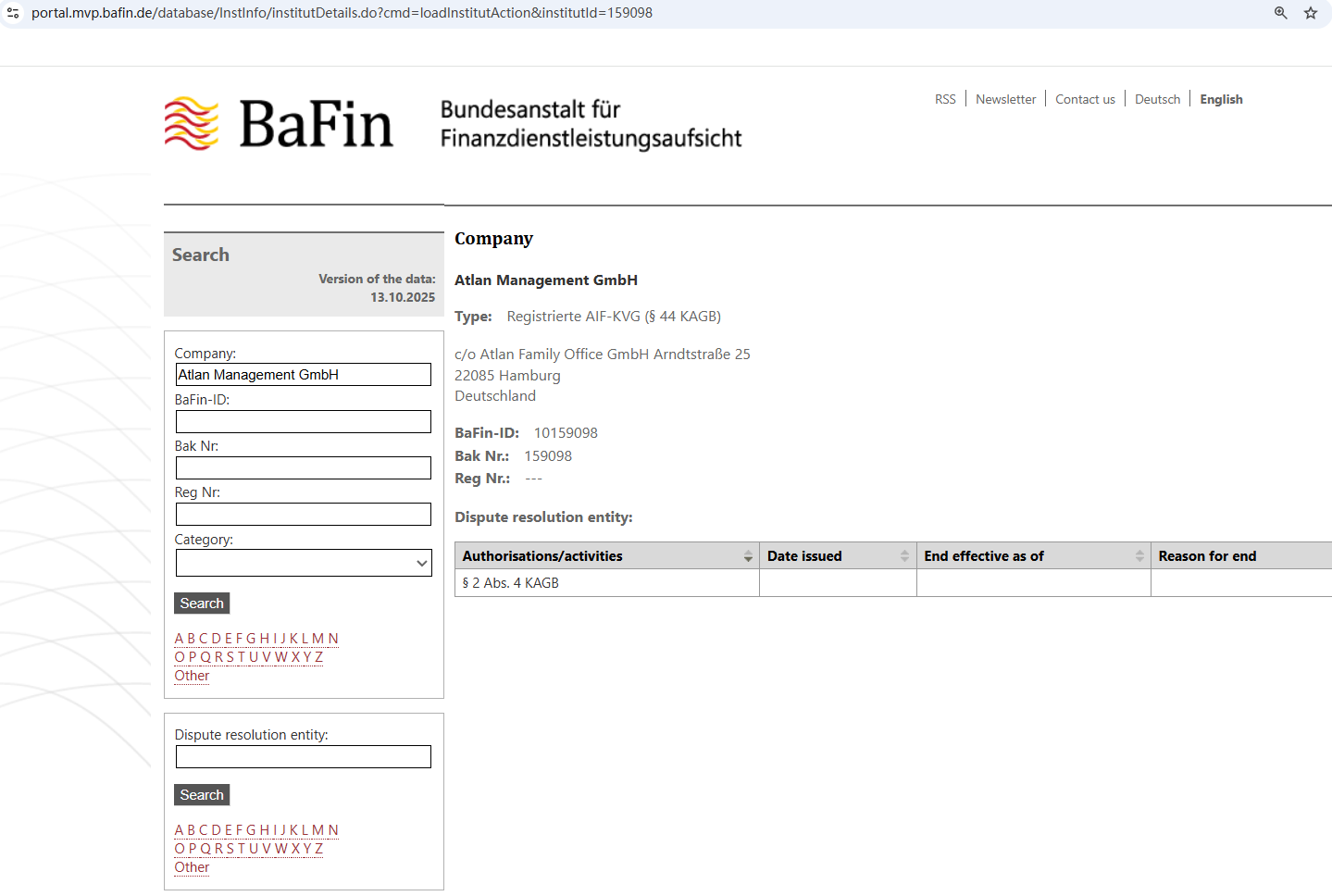The width and height of the screenshot is (1332, 896).
Task: Click the RSS link in header
Action: [945, 99]
